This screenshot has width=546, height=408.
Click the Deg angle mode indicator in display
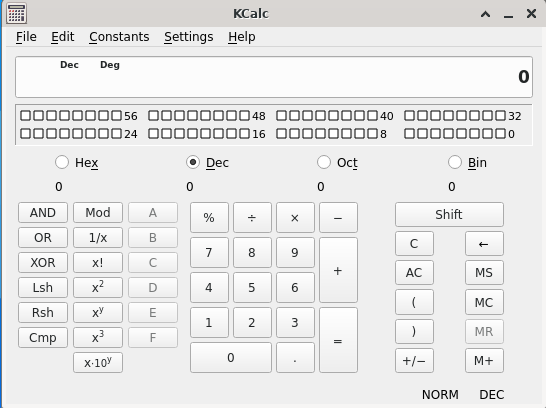point(110,65)
